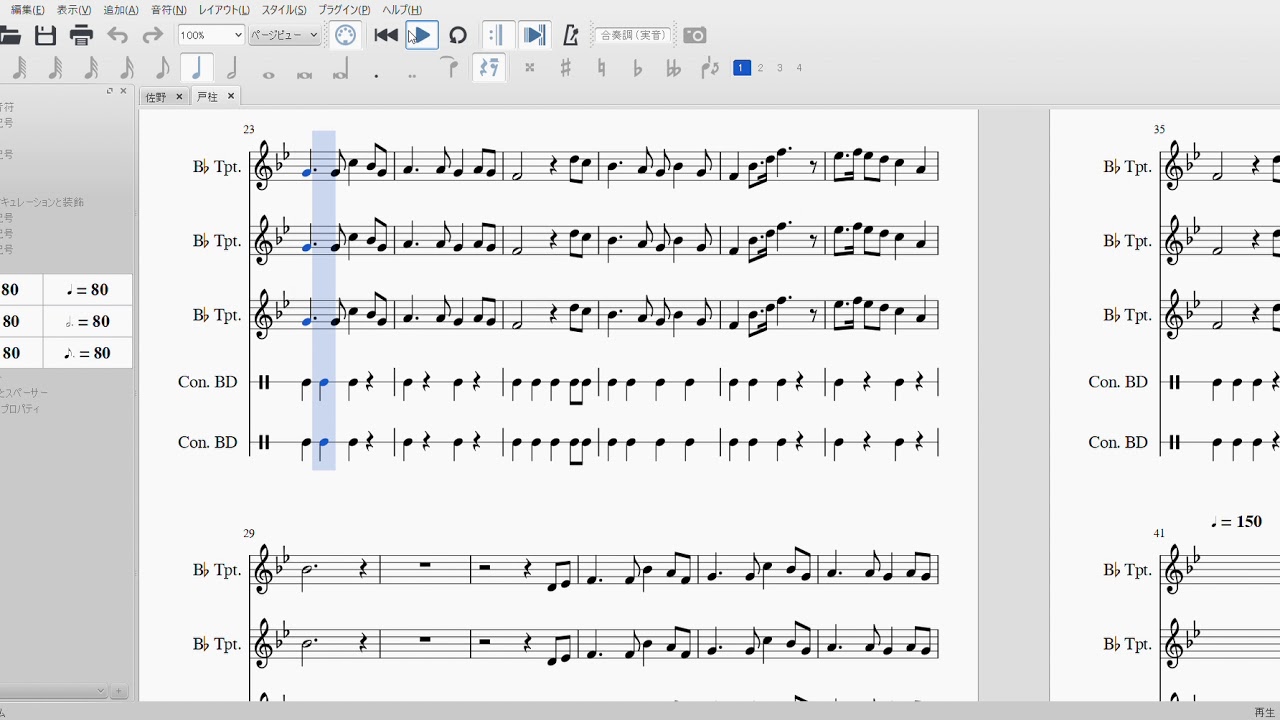This screenshot has width=1280, height=720.
Task: Select the quarter note = 80 tempo palette cell
Action: [x=88, y=290]
